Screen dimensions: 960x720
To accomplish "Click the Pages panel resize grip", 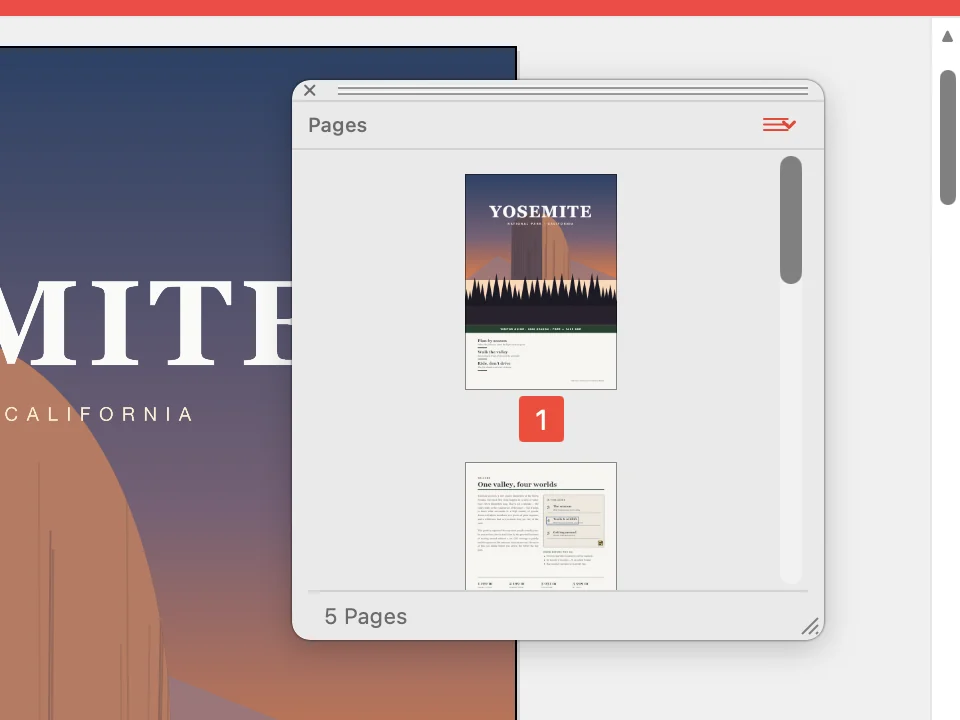I will pos(810,626).
